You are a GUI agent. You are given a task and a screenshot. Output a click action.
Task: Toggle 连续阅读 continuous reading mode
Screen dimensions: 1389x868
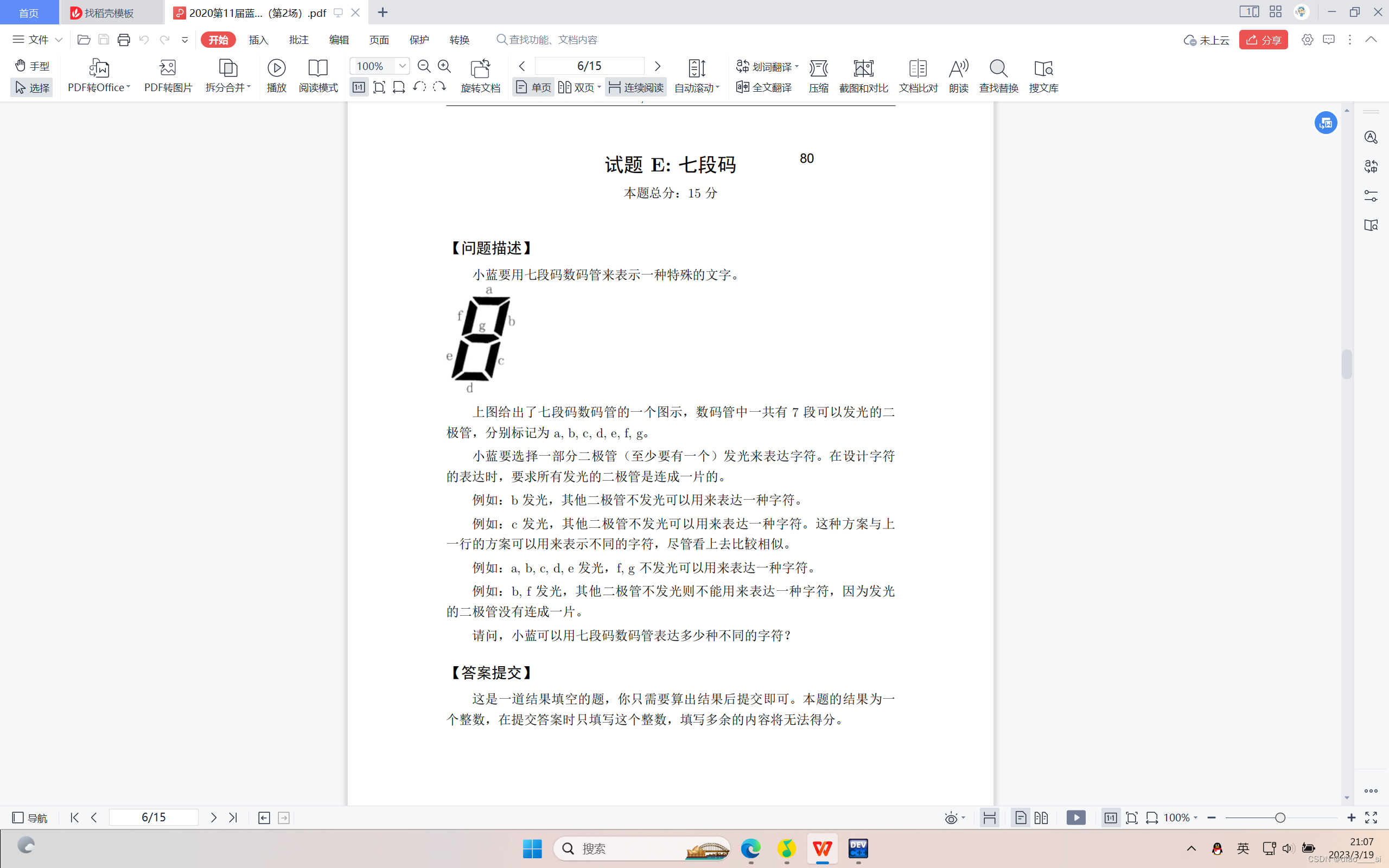pyautogui.click(x=636, y=87)
